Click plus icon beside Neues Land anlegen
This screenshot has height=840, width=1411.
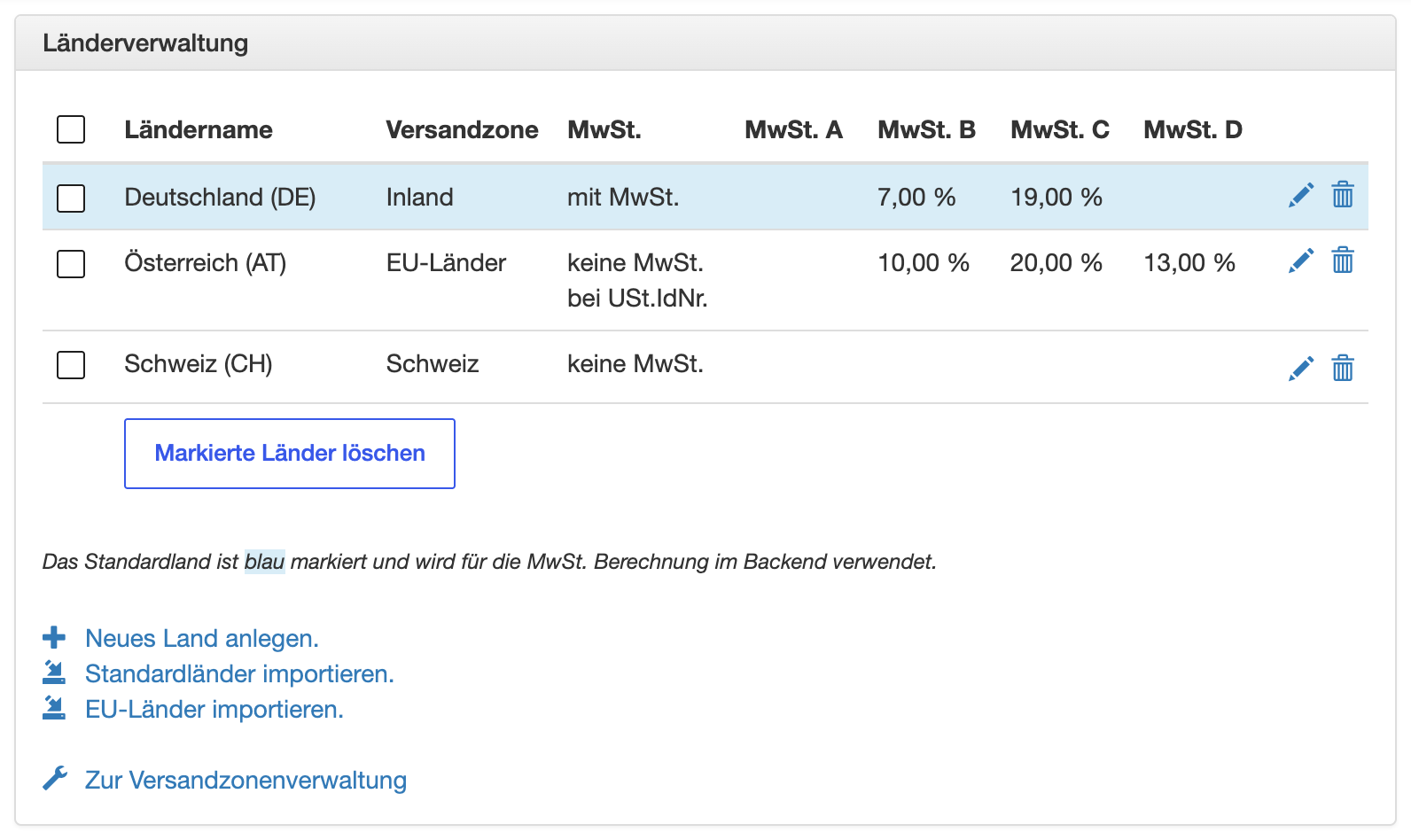click(x=54, y=637)
